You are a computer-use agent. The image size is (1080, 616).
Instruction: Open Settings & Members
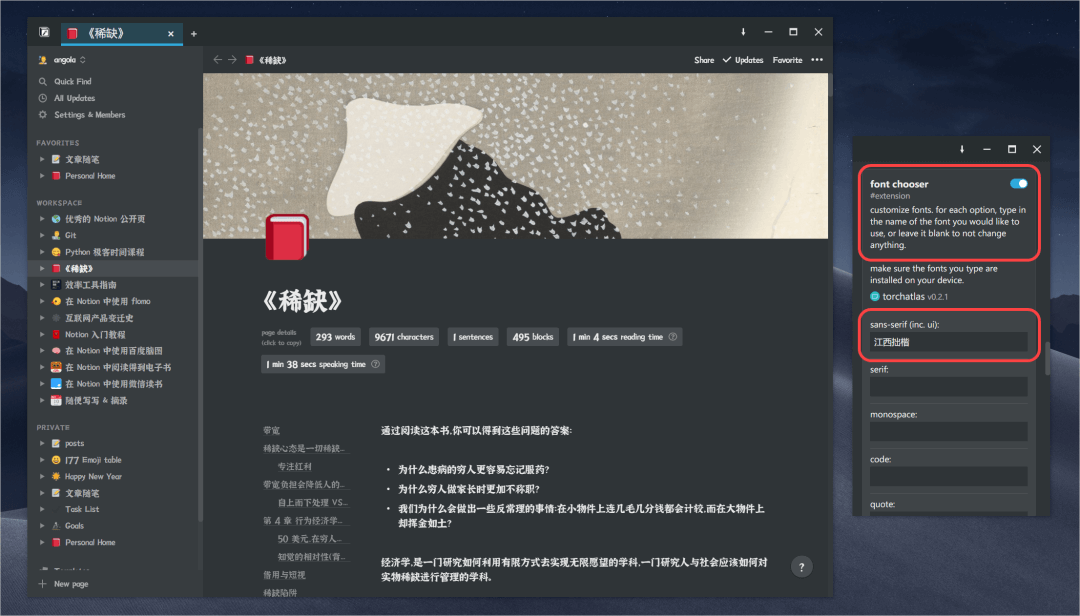pyautogui.click(x=90, y=114)
